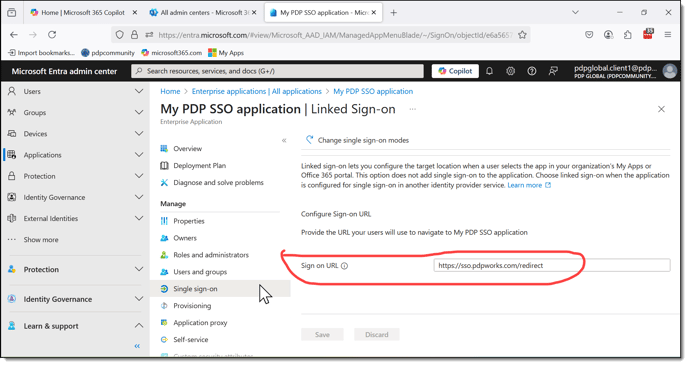Viewport: 688px width, 365px height.
Task: Click the Sign on URL info icon
Action: (x=344, y=266)
